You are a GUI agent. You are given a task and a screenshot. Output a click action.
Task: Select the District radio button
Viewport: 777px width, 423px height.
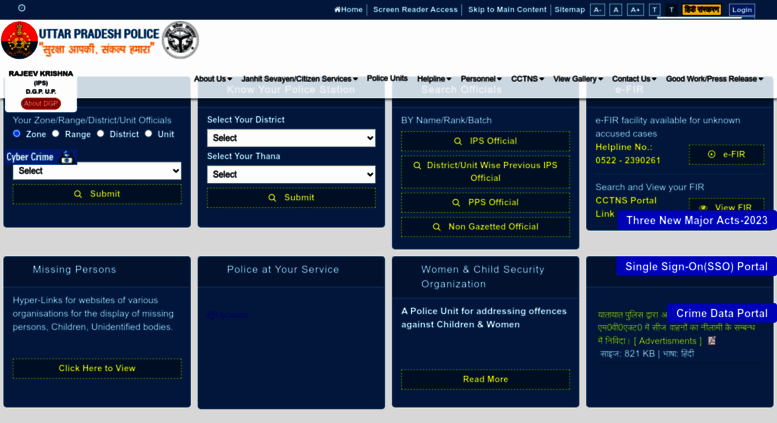point(100,134)
